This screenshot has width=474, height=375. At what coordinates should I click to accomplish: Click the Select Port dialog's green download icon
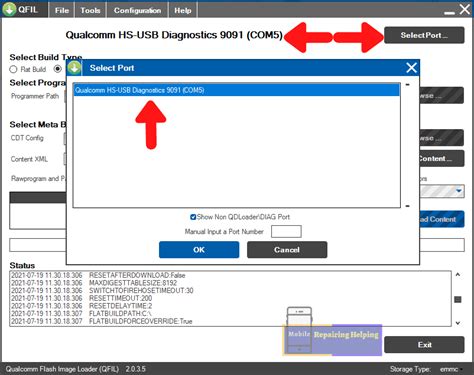pyautogui.click(x=74, y=68)
